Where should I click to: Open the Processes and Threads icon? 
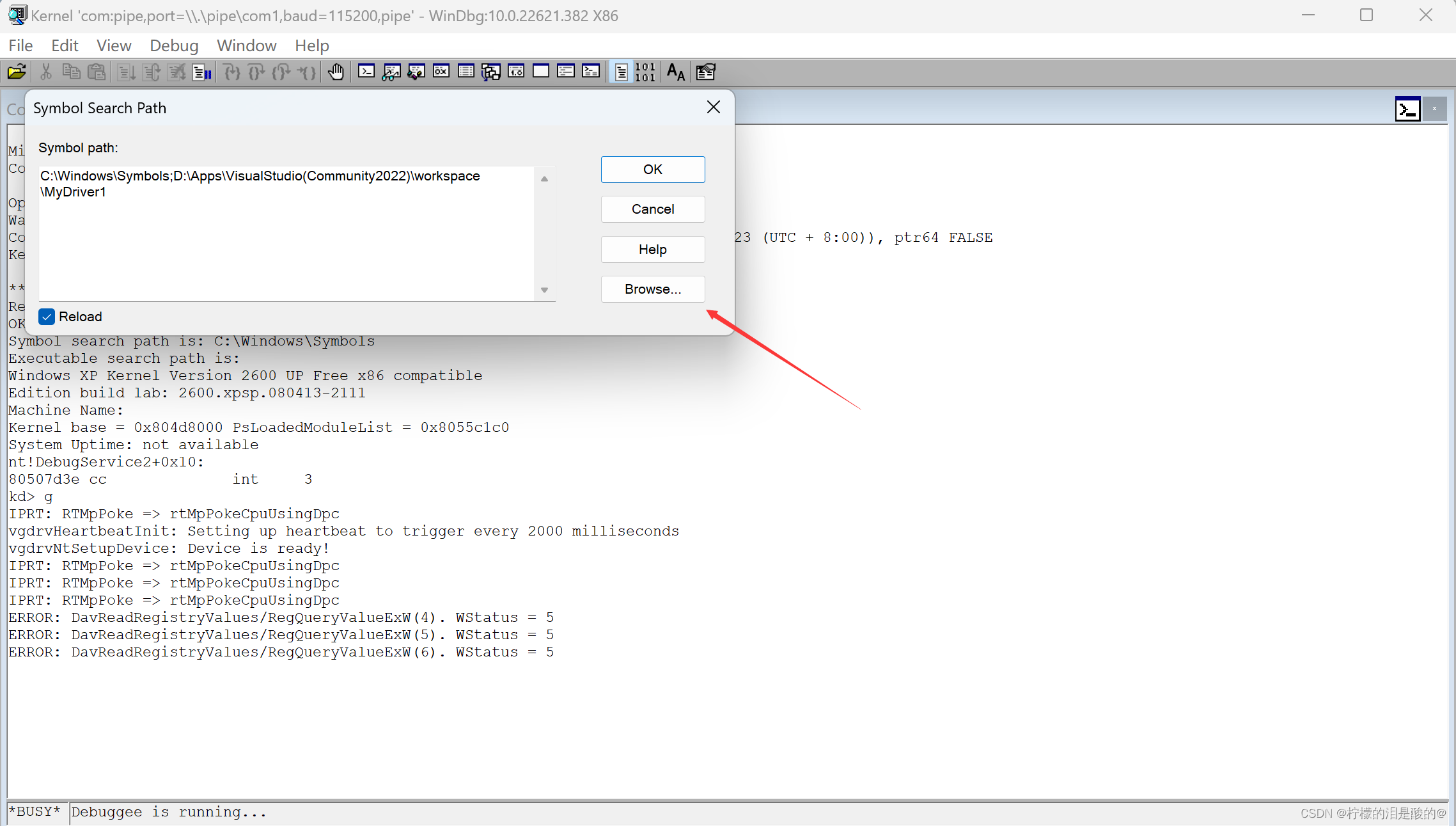(x=566, y=72)
